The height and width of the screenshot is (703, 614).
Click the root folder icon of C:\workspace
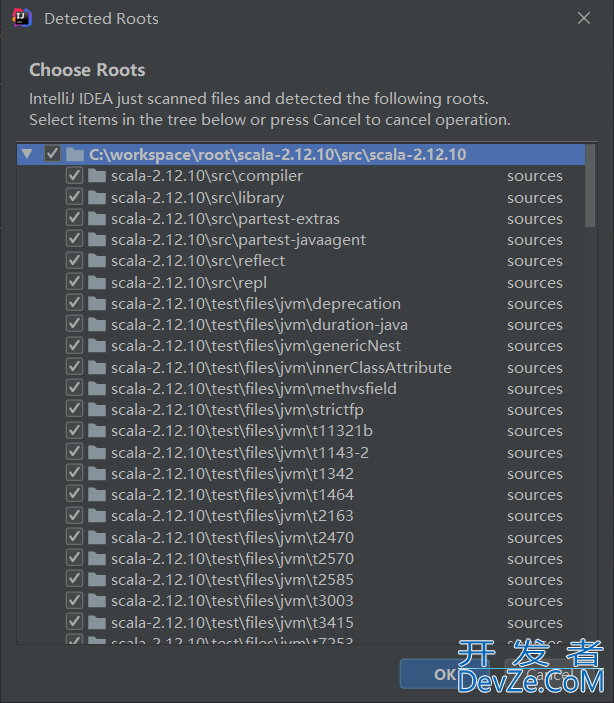[x=75, y=155]
